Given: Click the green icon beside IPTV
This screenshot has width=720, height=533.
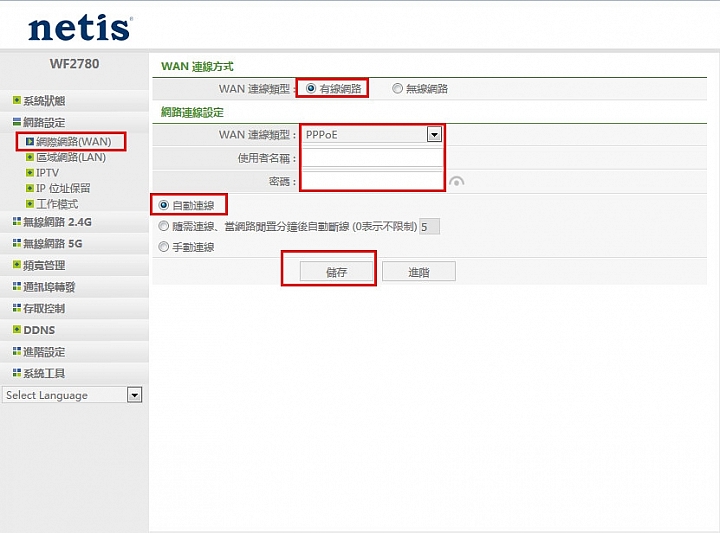Looking at the screenshot, I should tap(30, 173).
